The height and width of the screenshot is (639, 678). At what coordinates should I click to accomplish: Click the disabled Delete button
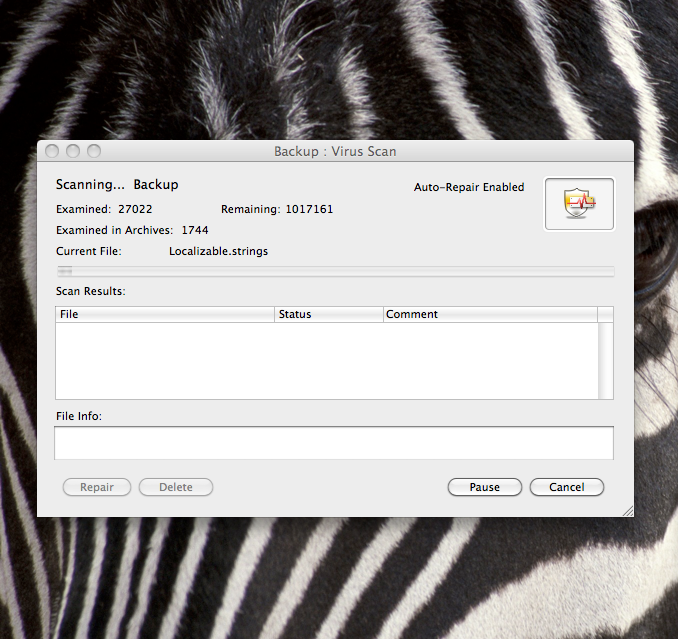coord(176,487)
